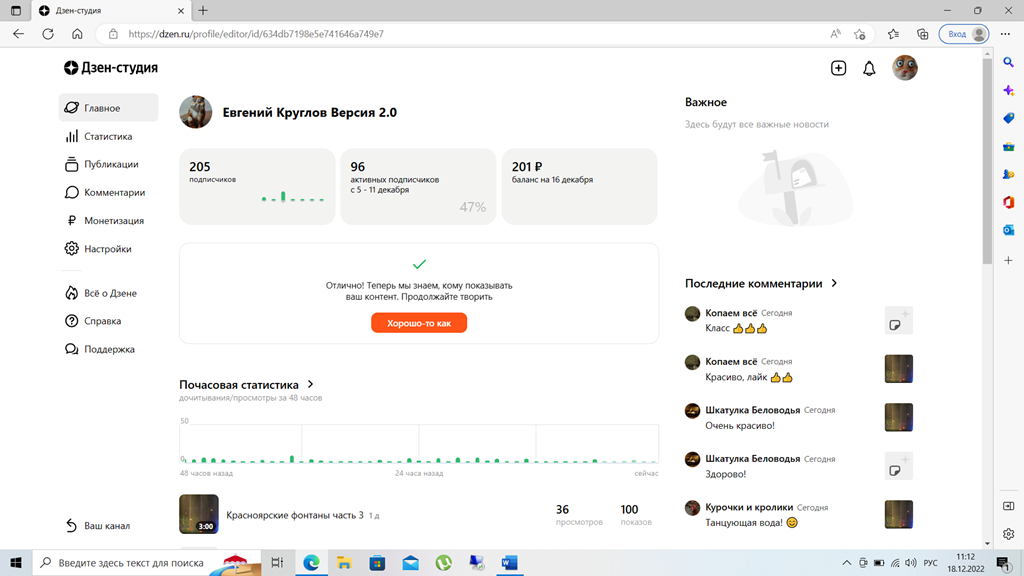Click the channel avatar next to Евгений Круглов
Screen dimensions: 1024x576
(196, 112)
